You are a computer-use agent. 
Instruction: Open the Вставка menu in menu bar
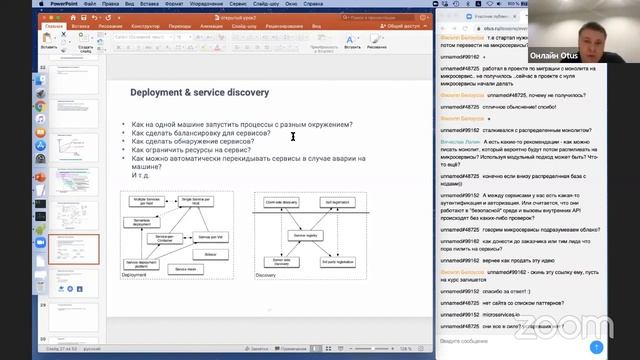[149, 4]
